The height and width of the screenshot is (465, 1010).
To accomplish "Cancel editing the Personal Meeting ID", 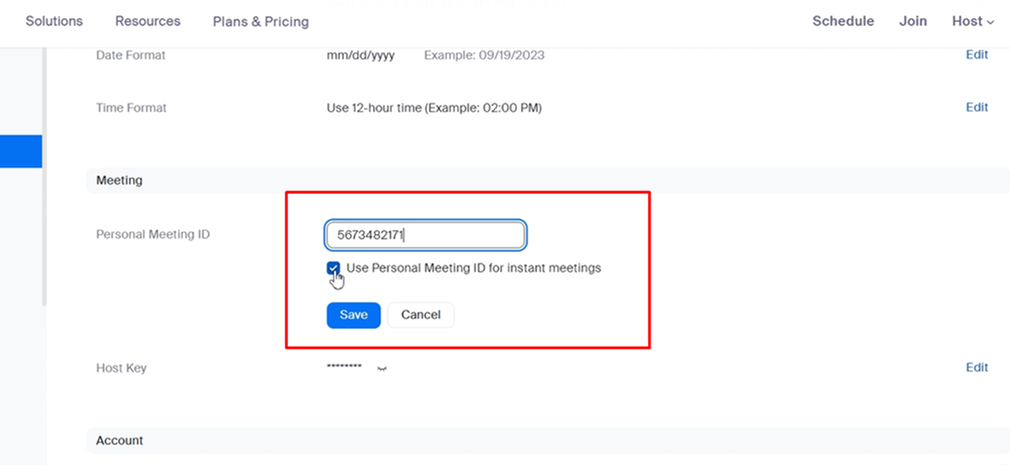I will pyautogui.click(x=420, y=315).
